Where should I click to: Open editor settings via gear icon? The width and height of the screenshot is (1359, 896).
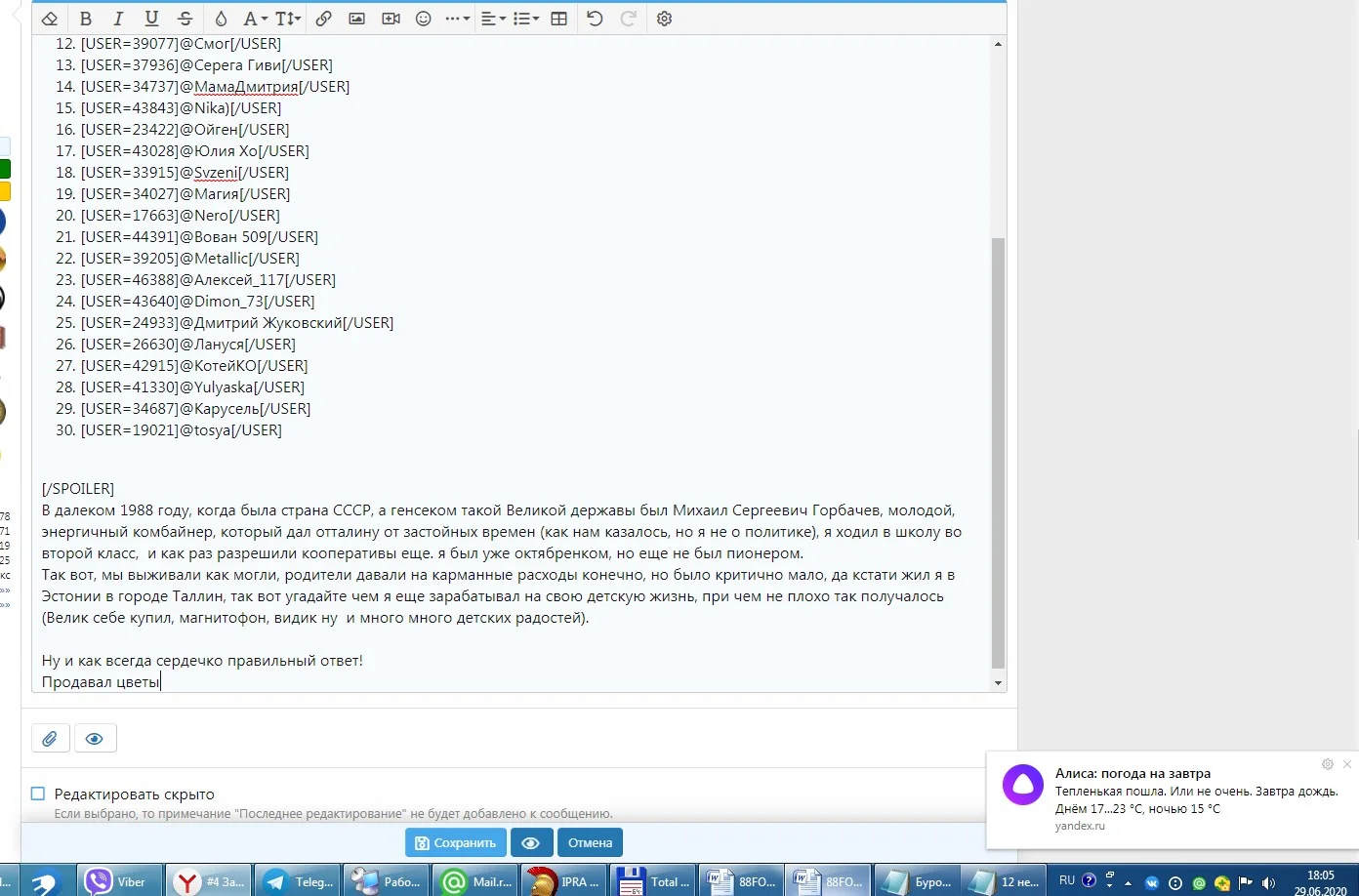coord(664,18)
